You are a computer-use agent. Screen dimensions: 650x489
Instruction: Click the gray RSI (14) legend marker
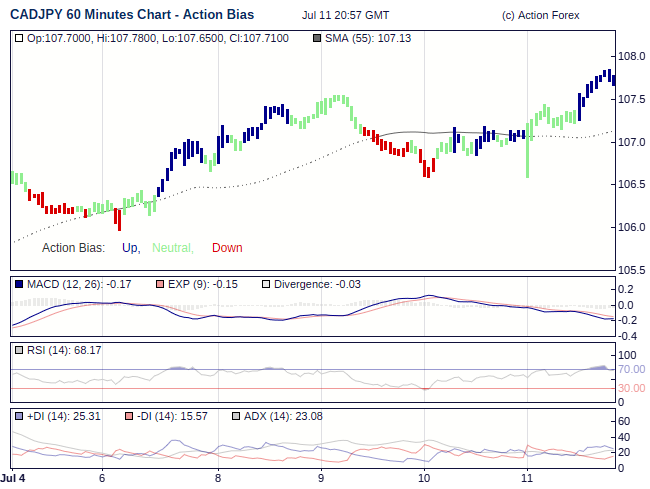tap(20, 350)
